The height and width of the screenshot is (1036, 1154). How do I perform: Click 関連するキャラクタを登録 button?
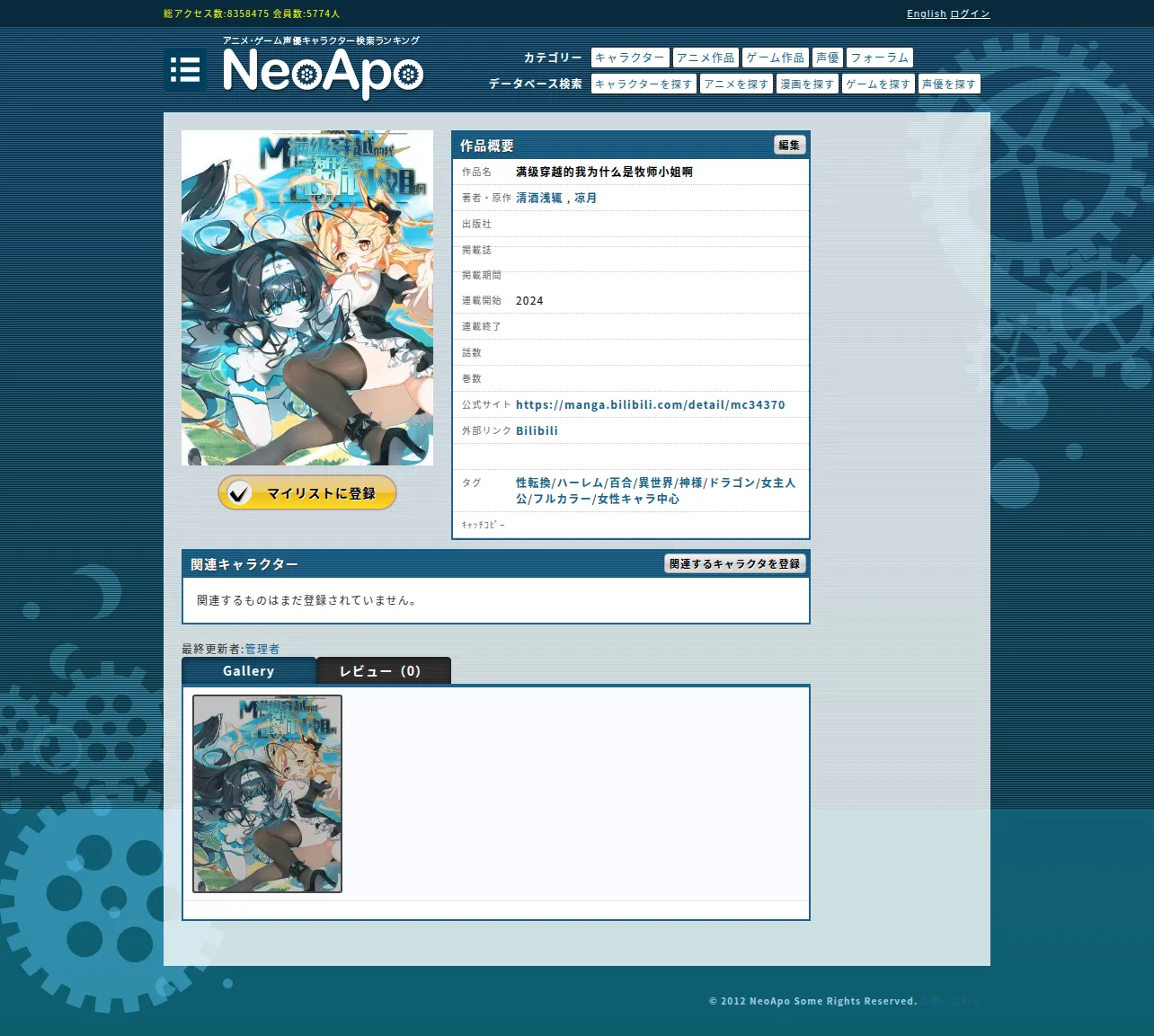pos(734,563)
